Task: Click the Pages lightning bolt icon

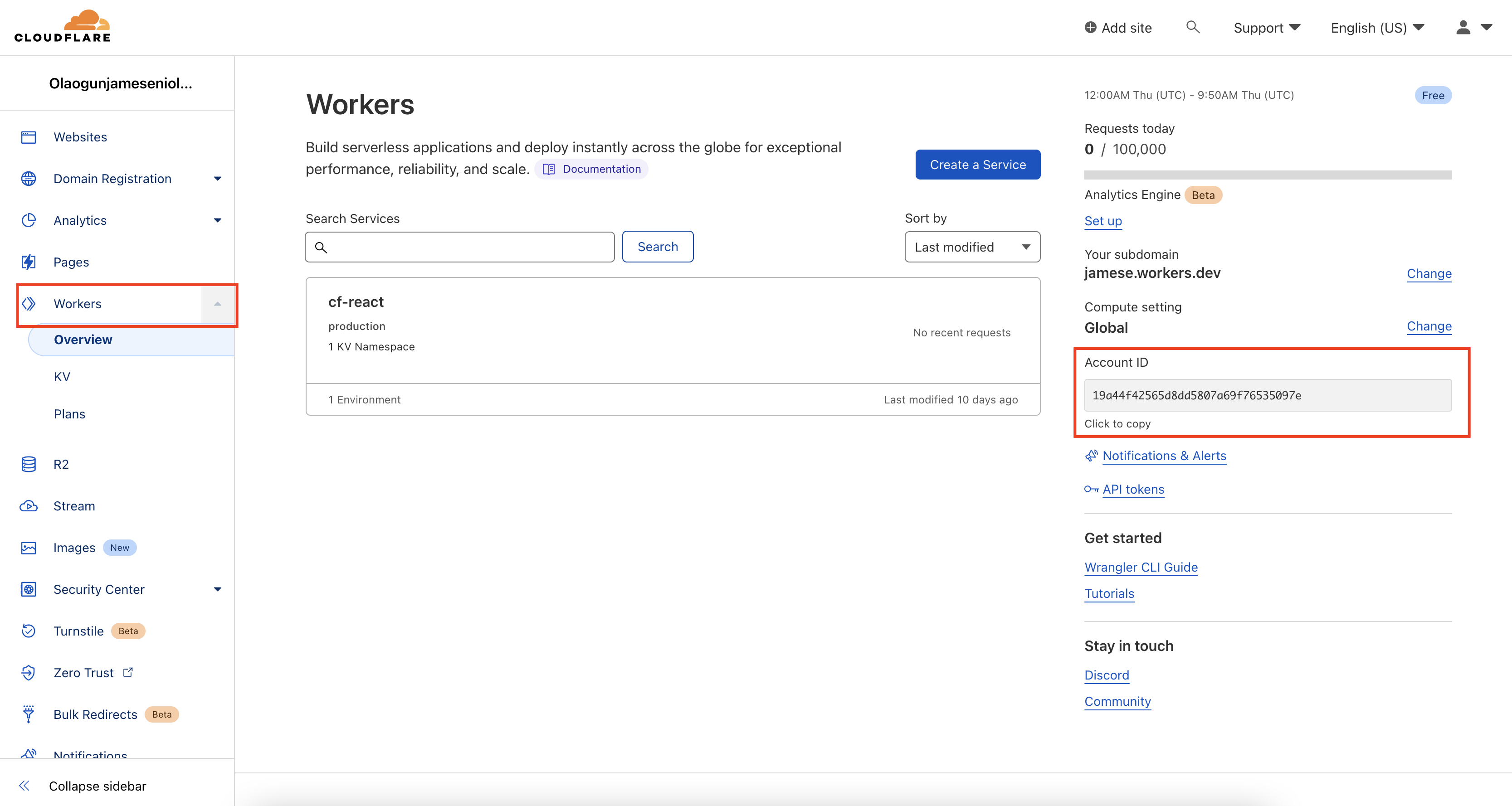Action: [28, 262]
